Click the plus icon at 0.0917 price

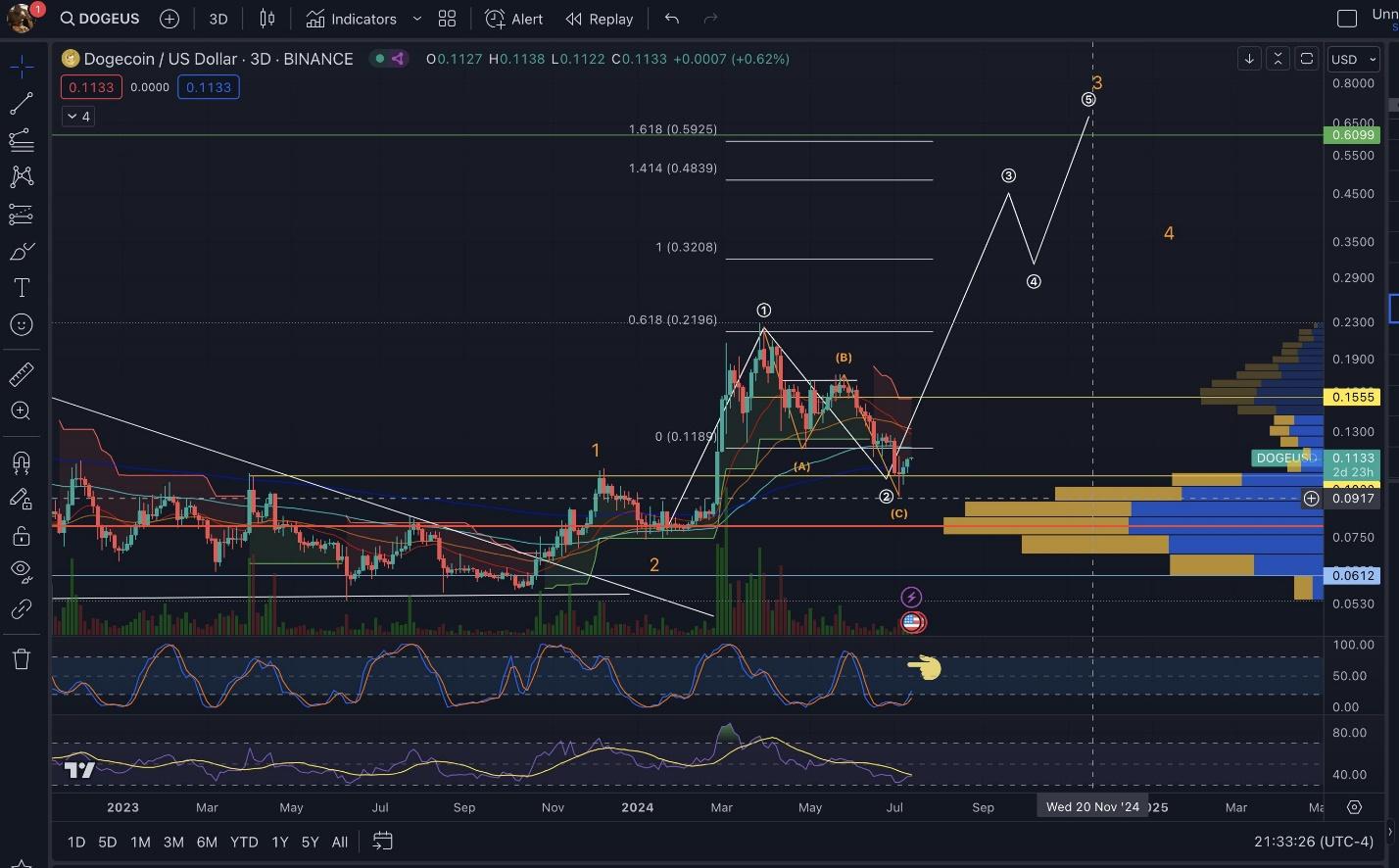coord(1311,499)
